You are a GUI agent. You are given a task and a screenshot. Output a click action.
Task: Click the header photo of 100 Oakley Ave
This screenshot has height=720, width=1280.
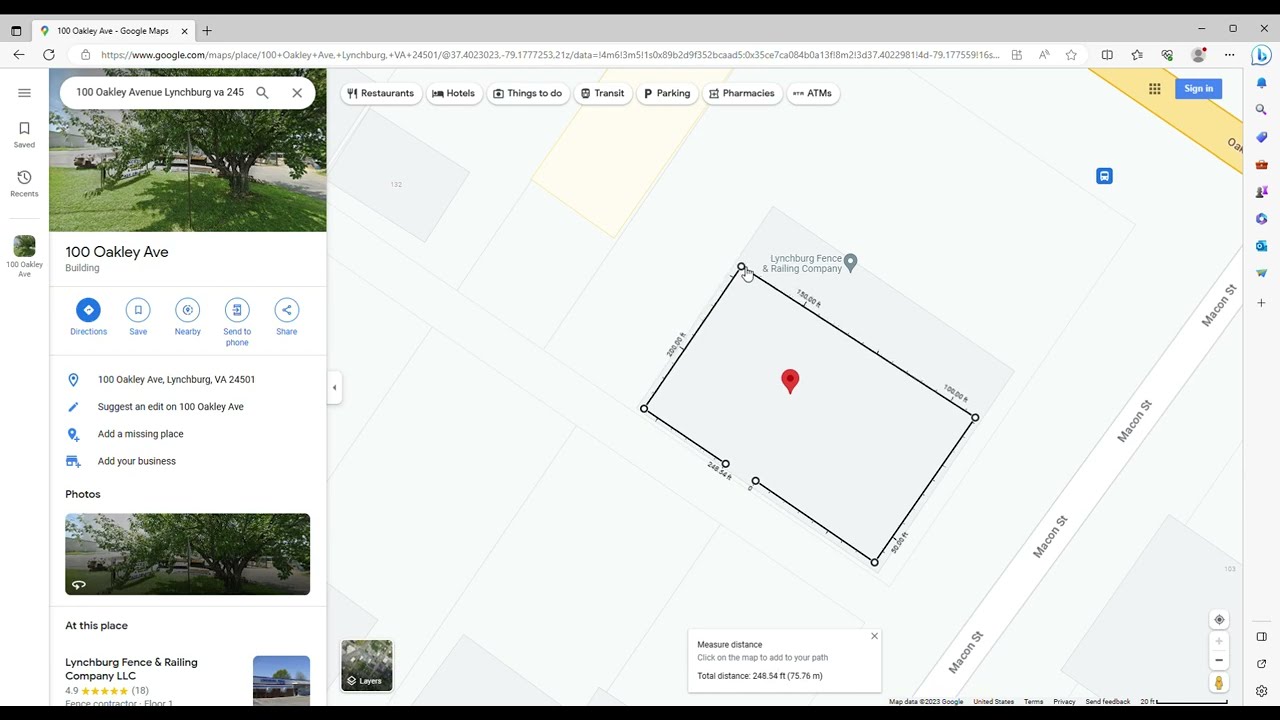click(188, 150)
